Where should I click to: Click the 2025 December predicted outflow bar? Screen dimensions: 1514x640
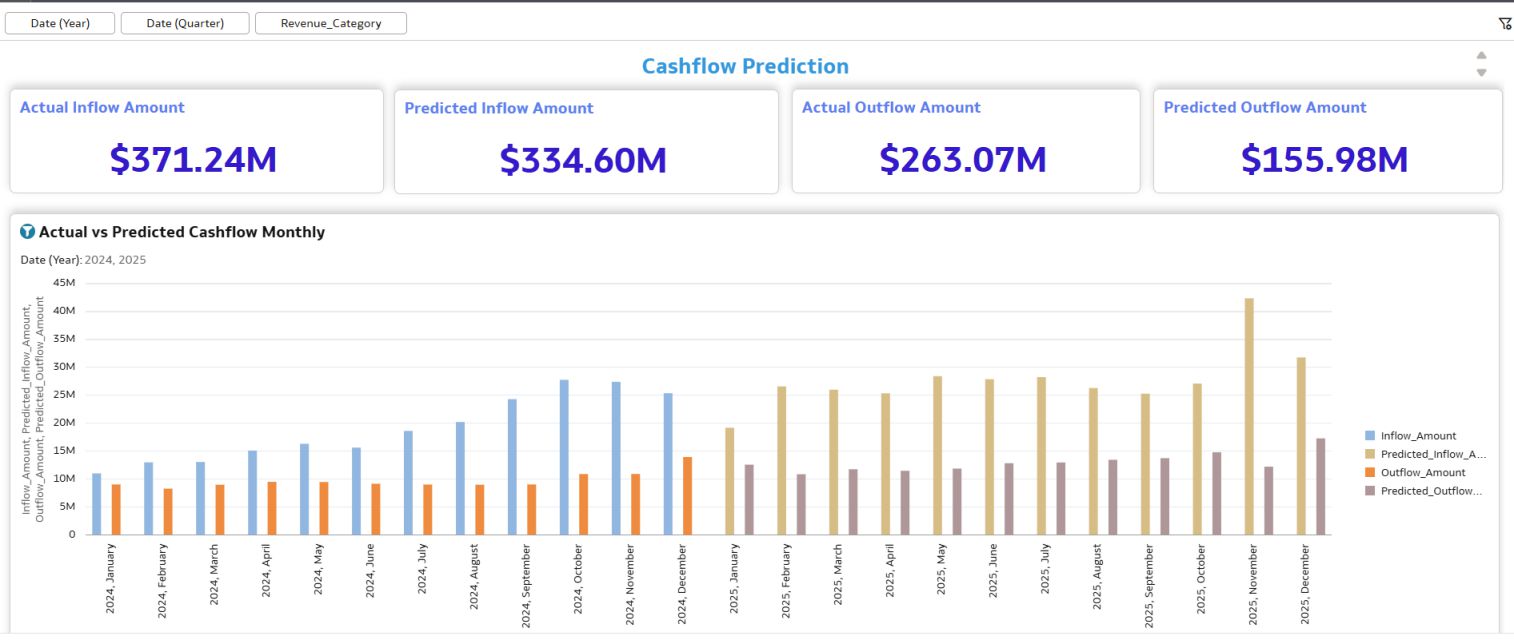tap(1320, 486)
